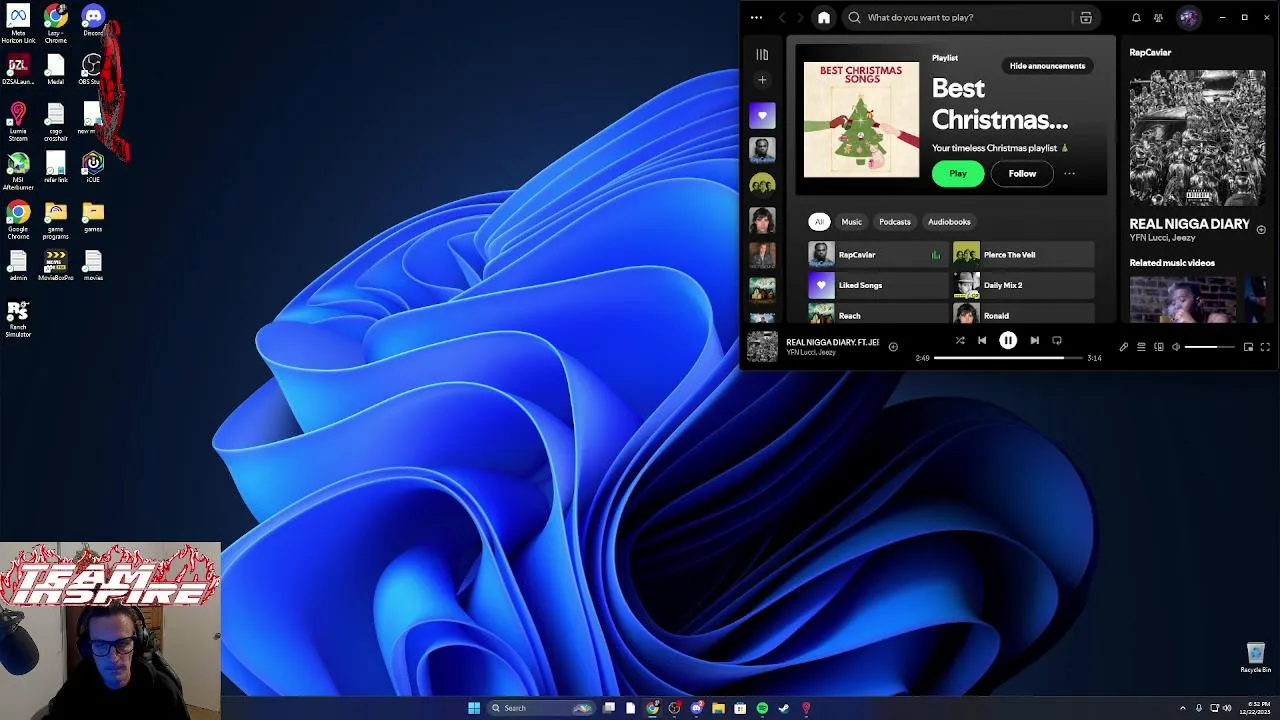Go back in Spotify navigation
The width and height of the screenshot is (1280, 720).
(782, 17)
